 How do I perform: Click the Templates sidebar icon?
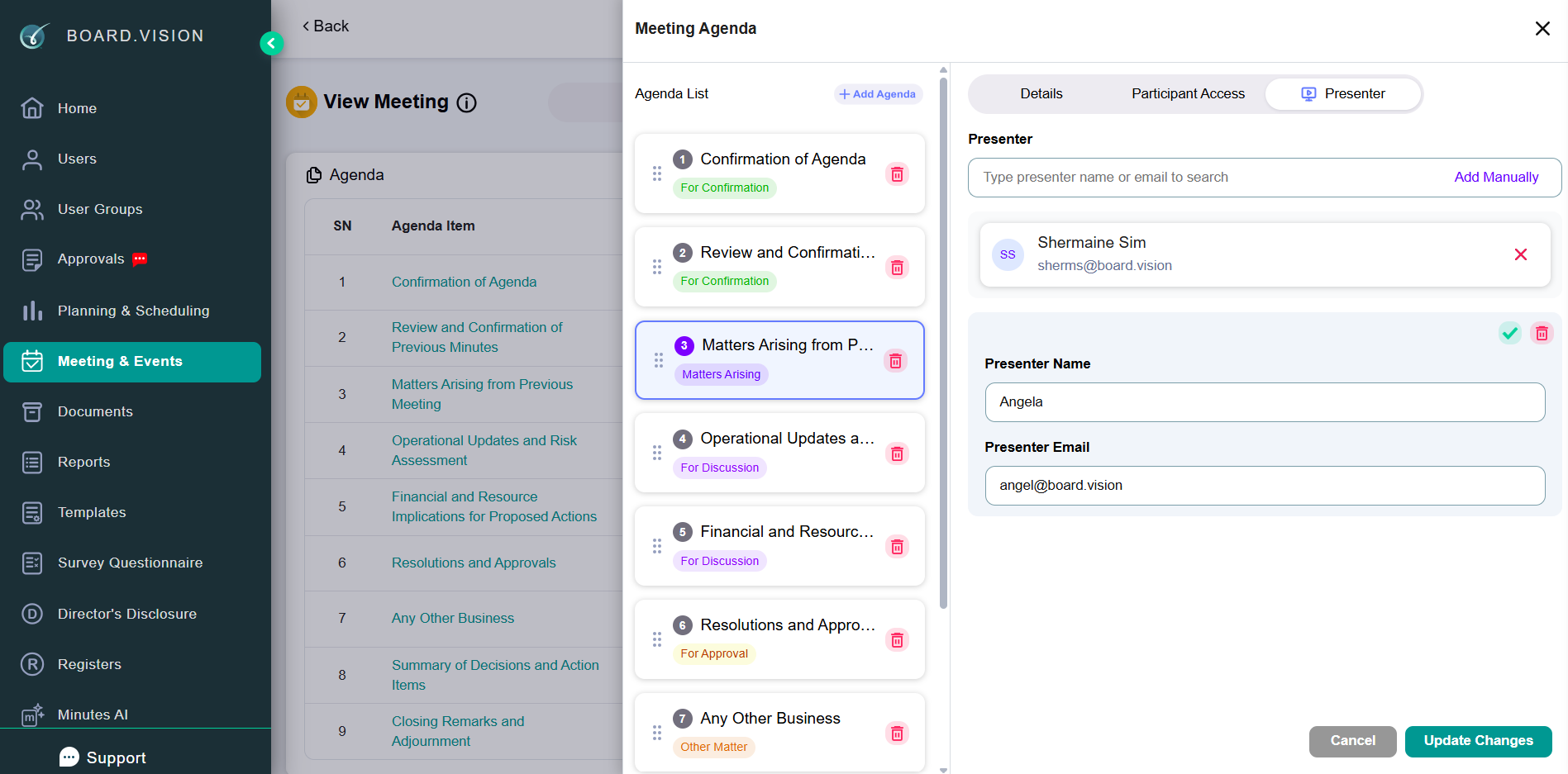(x=32, y=512)
